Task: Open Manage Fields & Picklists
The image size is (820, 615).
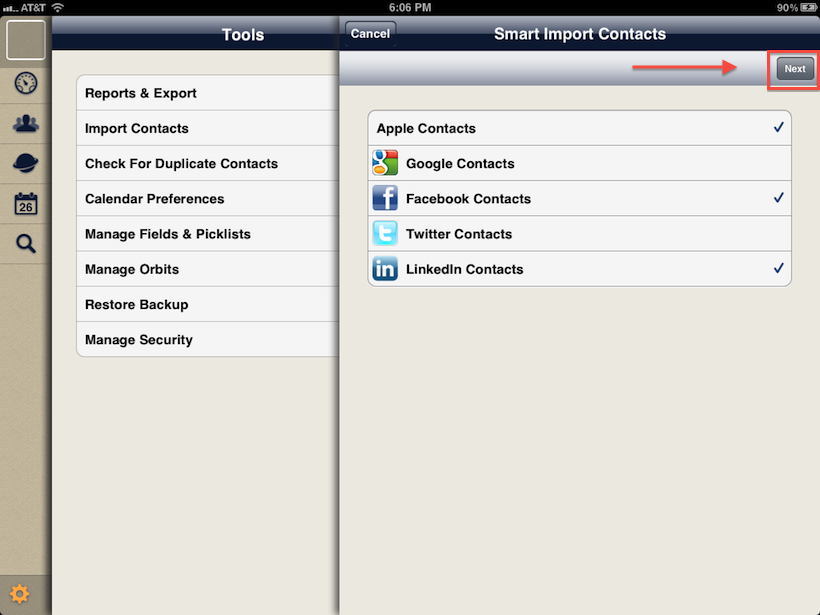Action: click(168, 234)
